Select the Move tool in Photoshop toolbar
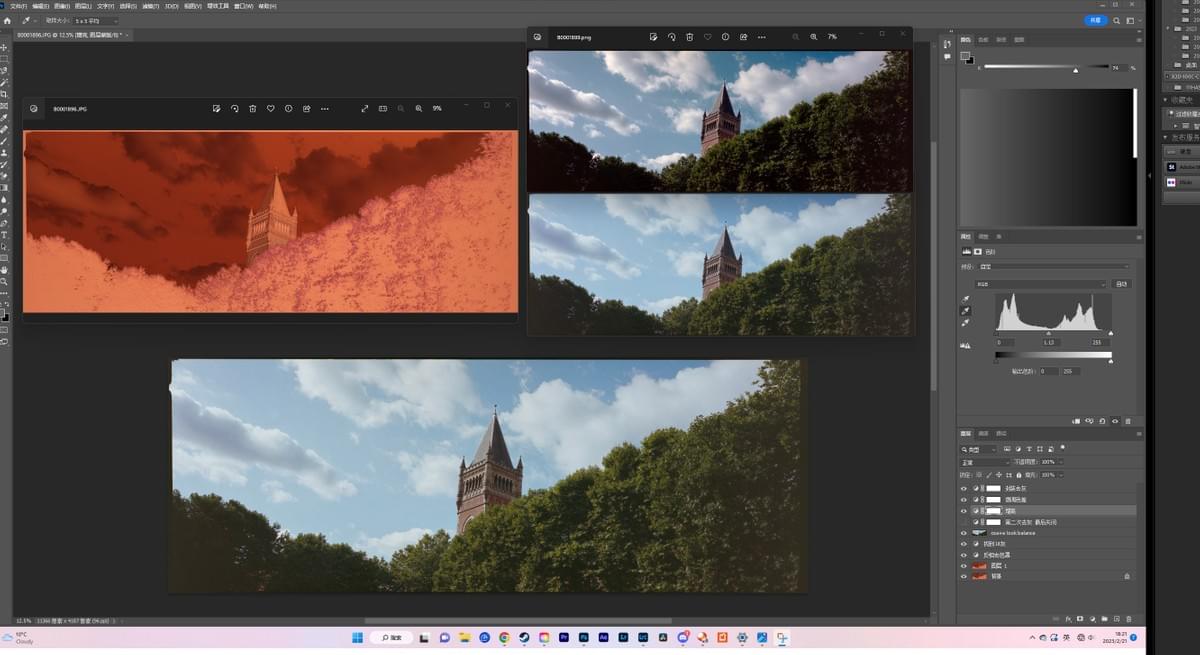1200x655 pixels. pyautogui.click(x=4, y=47)
